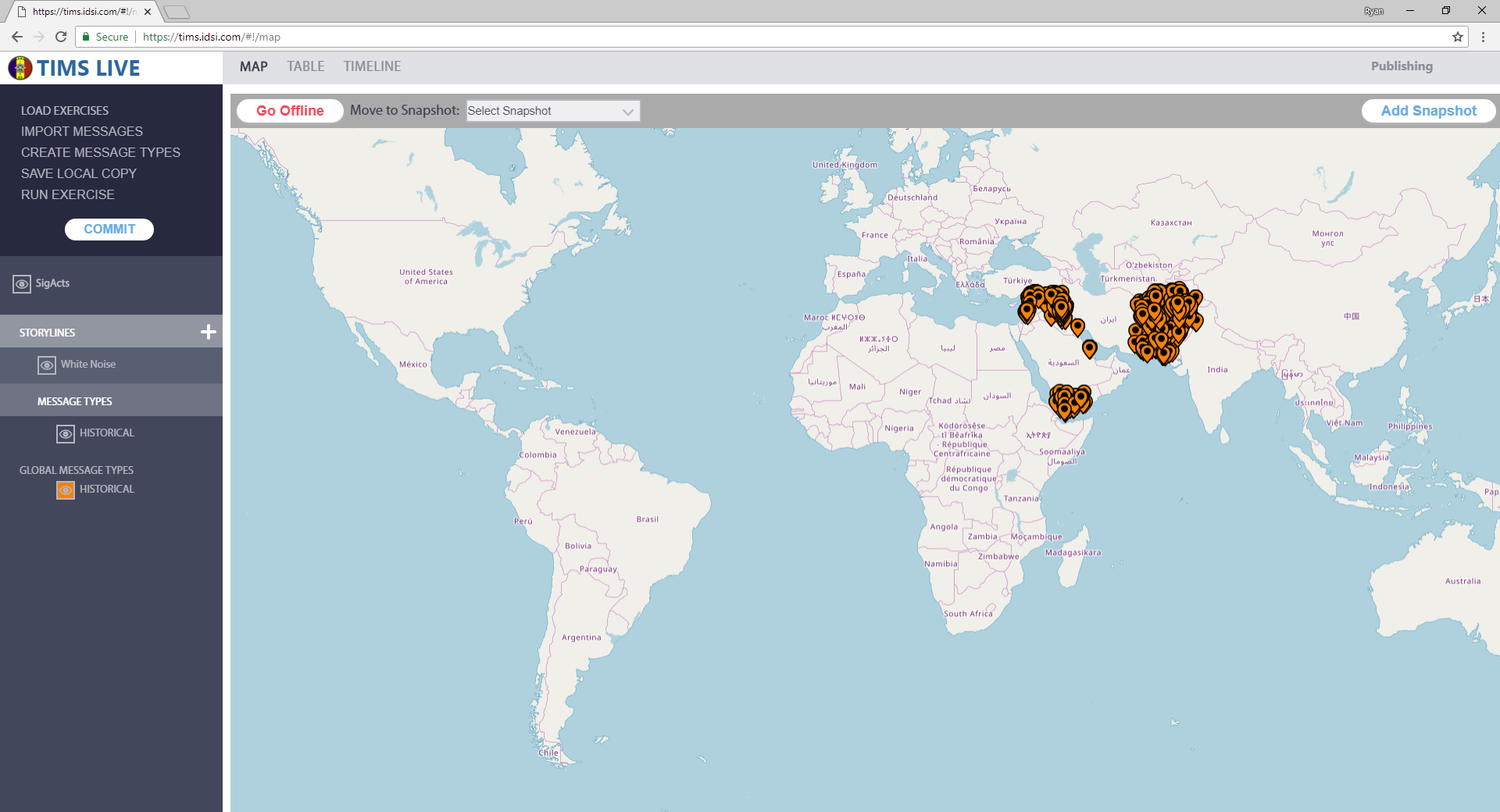The height and width of the screenshot is (812, 1500).
Task: Toggle HISTORICAL message type visibility under MESSAGE TYPES
Action: 66,434
